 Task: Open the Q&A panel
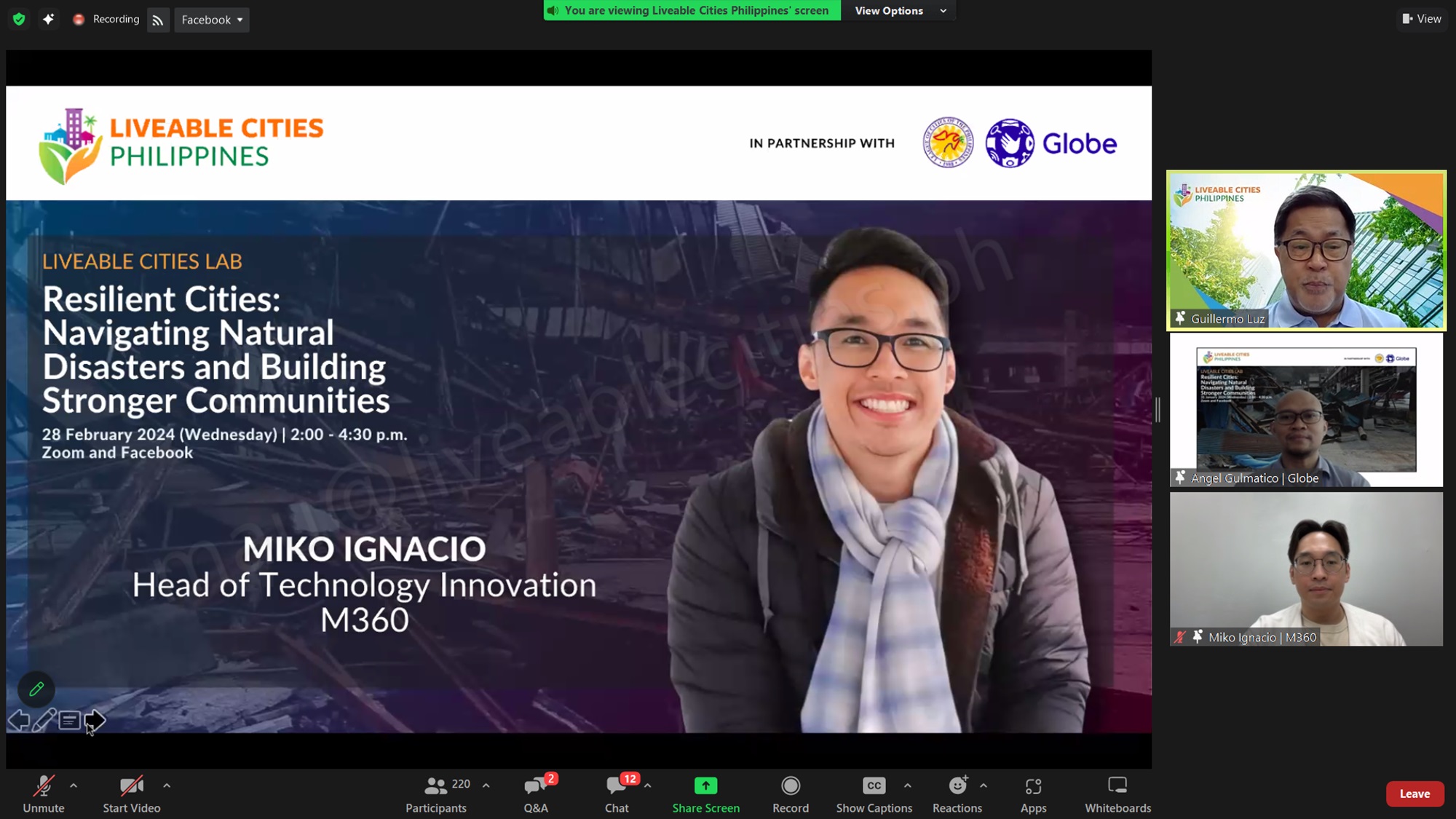click(x=537, y=794)
